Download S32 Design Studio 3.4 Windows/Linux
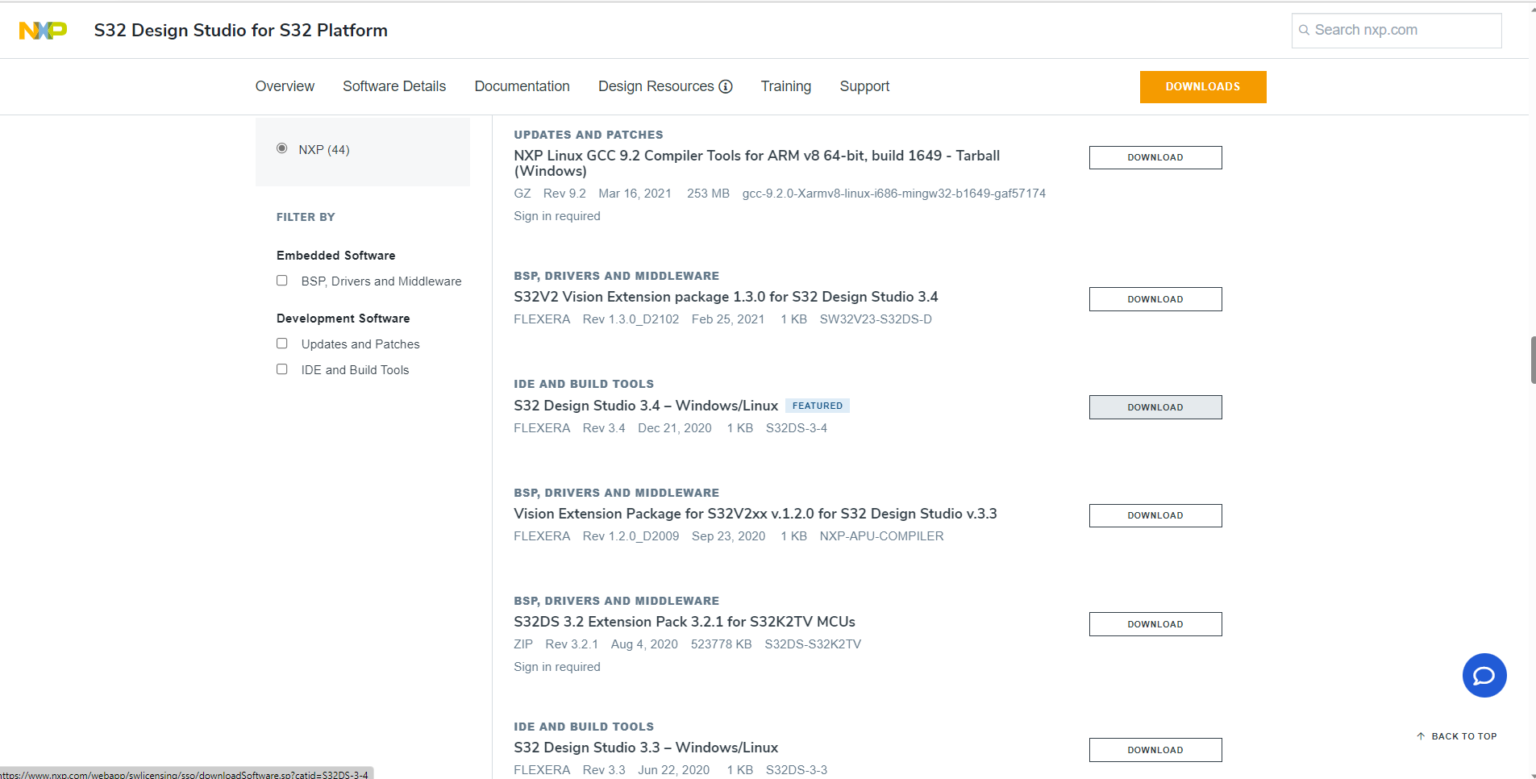 [1155, 407]
